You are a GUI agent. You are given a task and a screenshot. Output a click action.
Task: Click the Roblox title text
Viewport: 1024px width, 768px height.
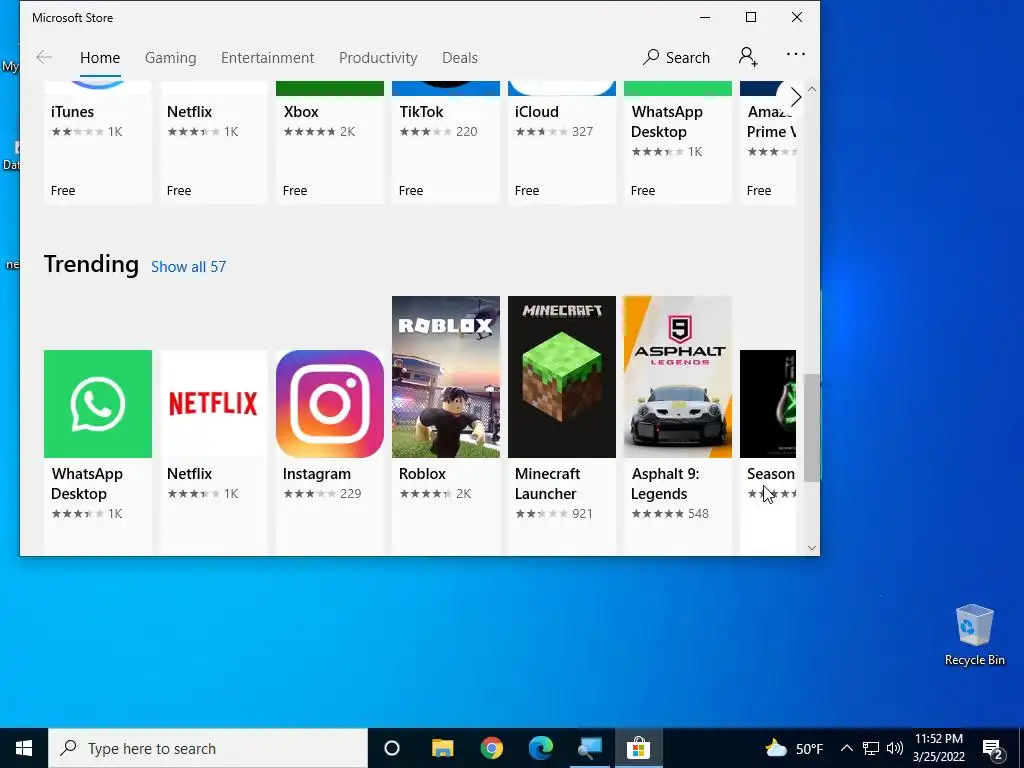point(422,473)
